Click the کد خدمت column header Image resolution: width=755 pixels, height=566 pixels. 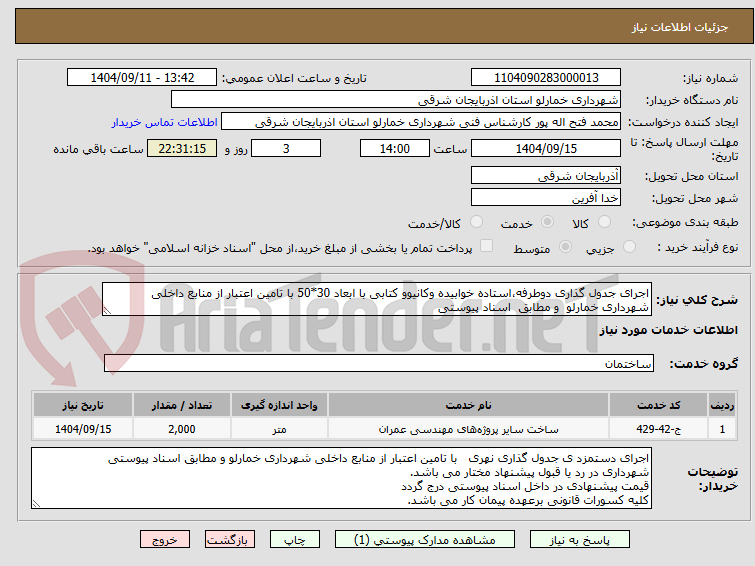tap(658, 405)
